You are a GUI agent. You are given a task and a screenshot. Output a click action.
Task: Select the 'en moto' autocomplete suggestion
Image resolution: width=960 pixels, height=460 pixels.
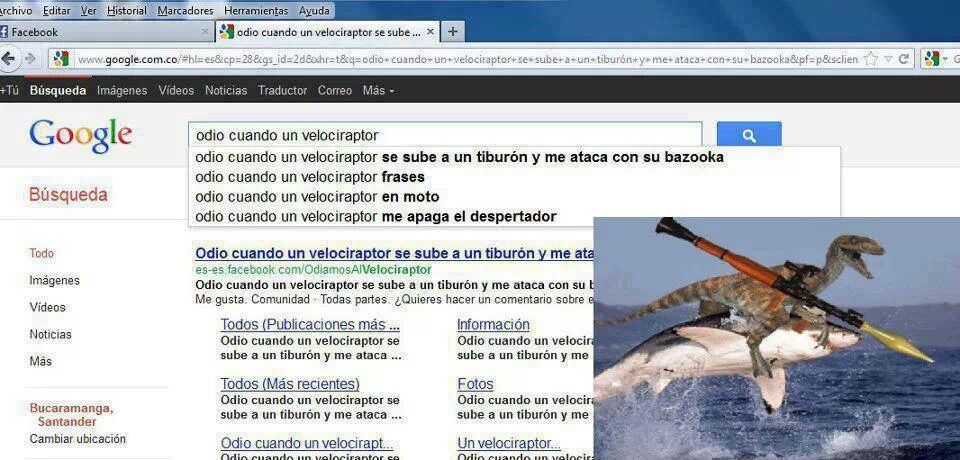coord(317,197)
